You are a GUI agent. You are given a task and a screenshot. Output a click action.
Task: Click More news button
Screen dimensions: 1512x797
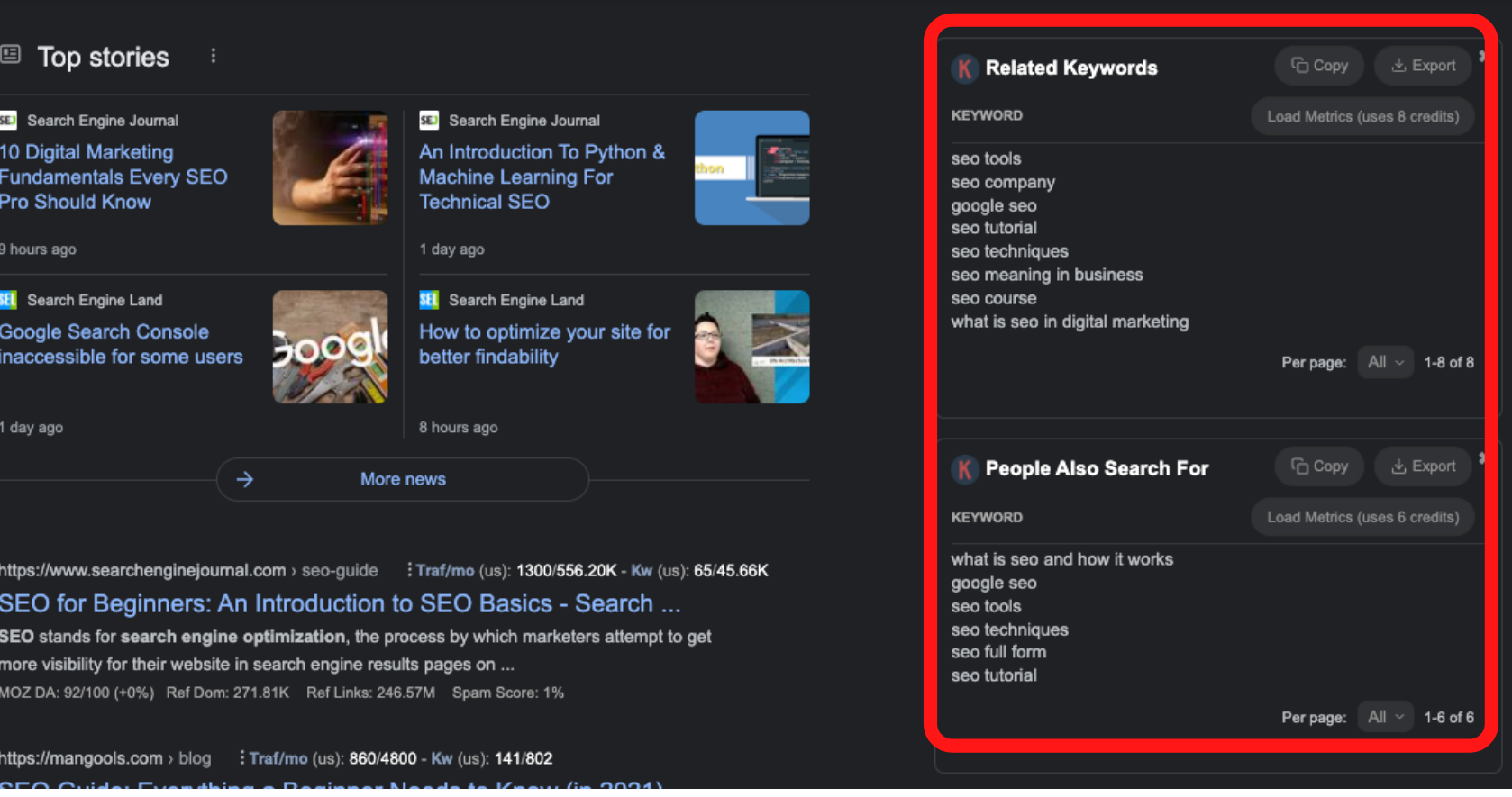(x=403, y=480)
